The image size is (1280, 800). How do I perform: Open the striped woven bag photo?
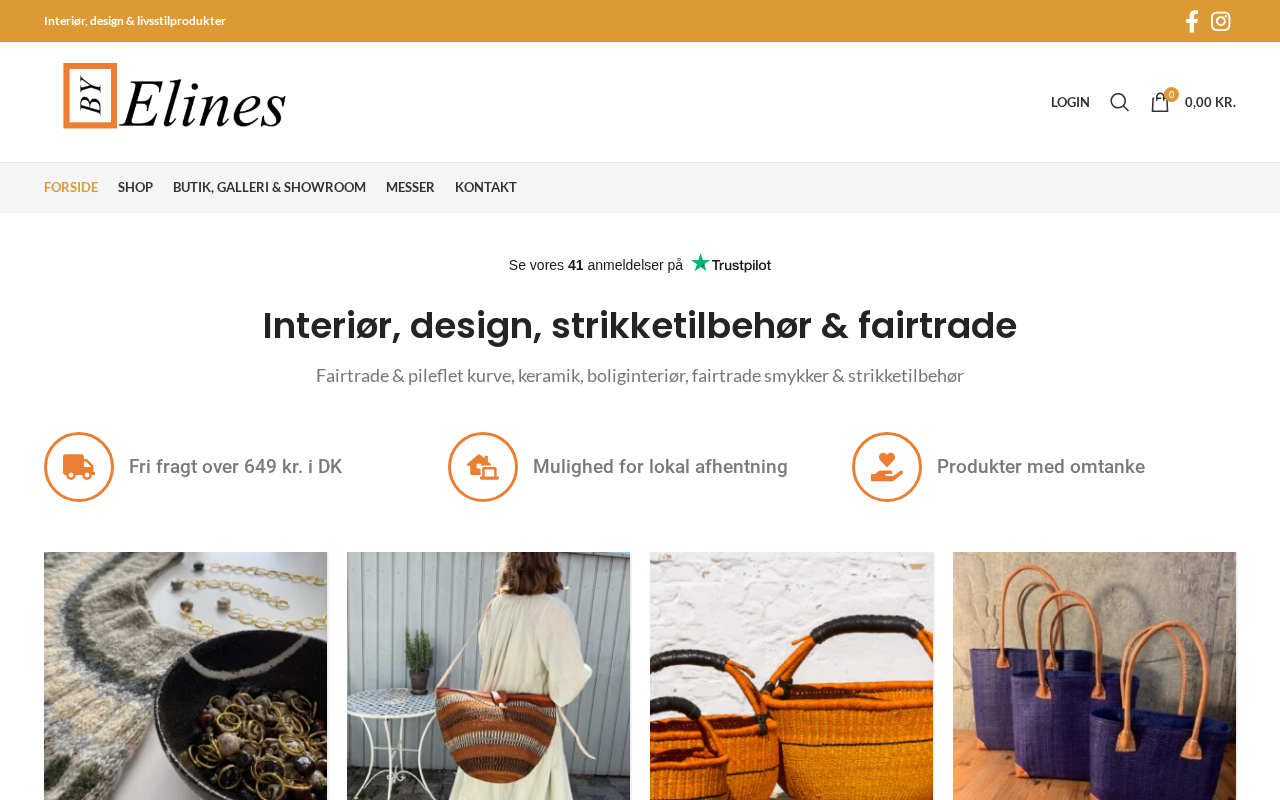(x=488, y=676)
